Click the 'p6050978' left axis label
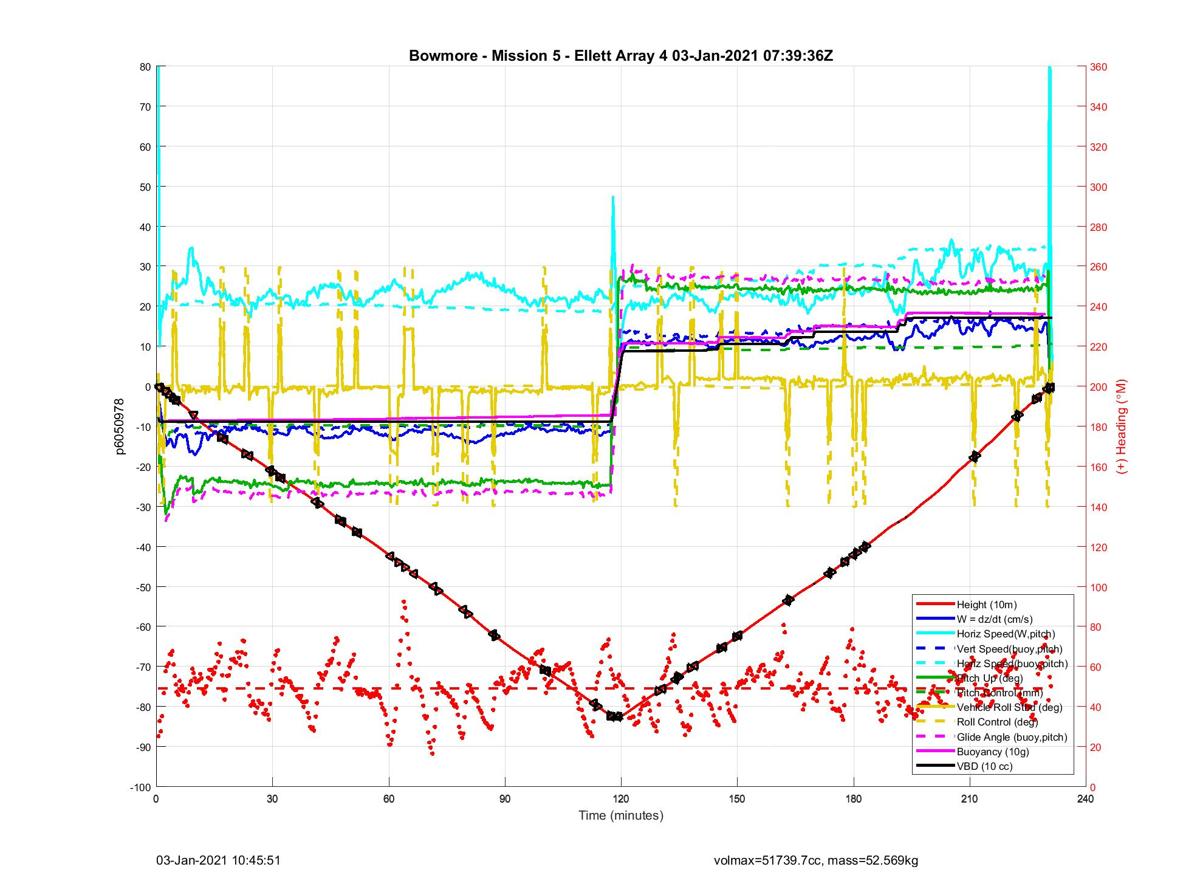Viewport: 1200px width, 885px height. [119, 427]
